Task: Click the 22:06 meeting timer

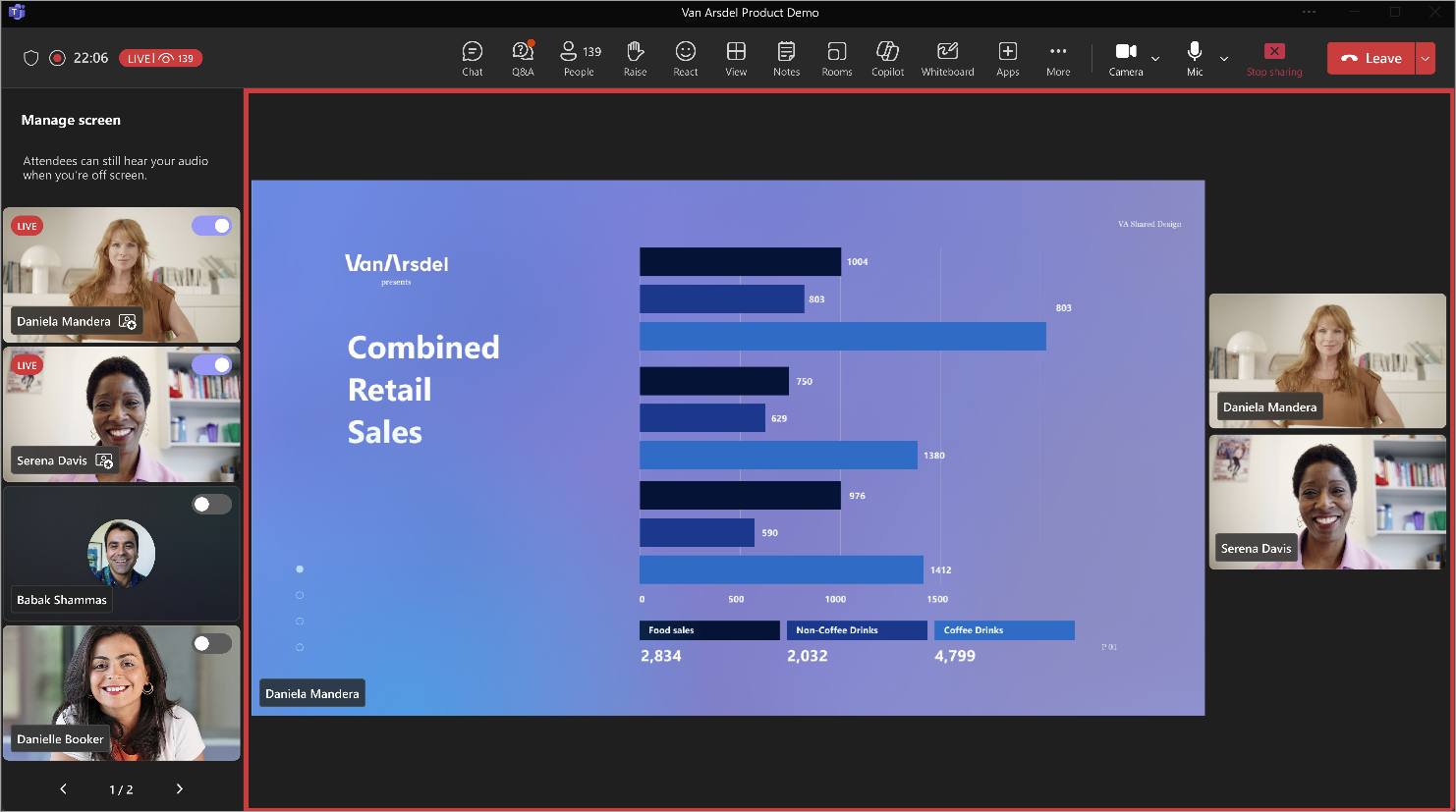Action: coord(90,58)
